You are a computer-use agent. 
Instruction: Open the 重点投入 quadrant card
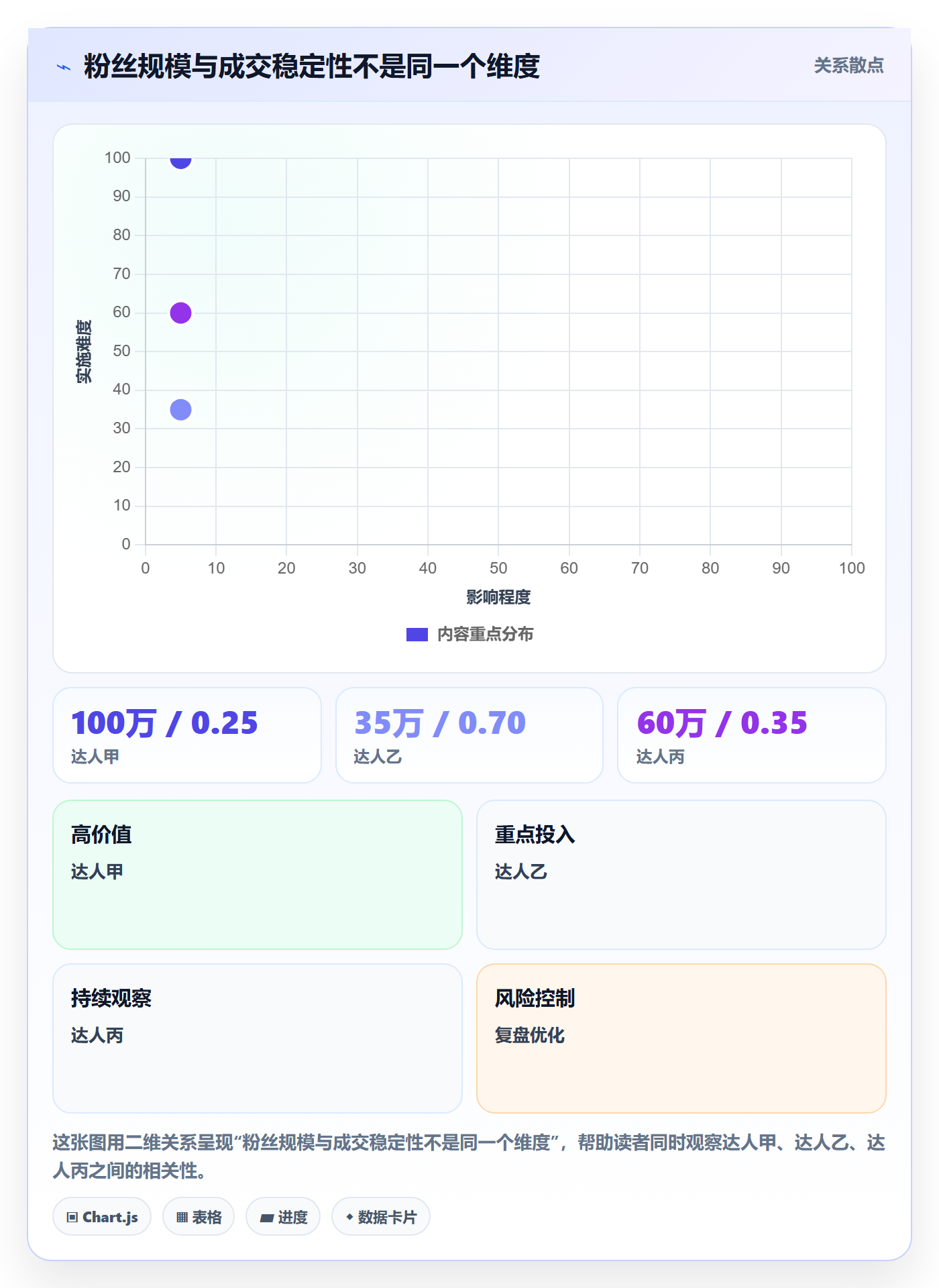coord(681,875)
